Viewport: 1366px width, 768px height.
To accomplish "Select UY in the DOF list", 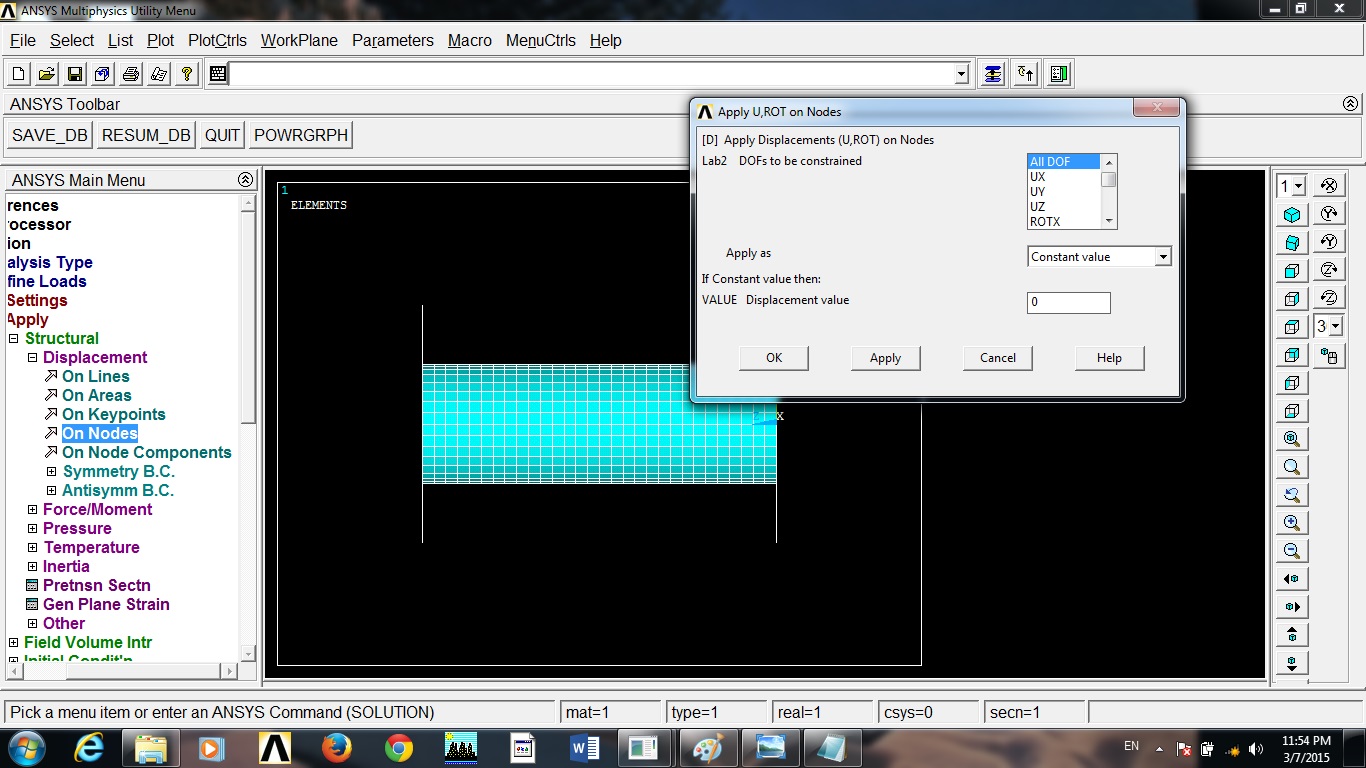I will 1064,192.
